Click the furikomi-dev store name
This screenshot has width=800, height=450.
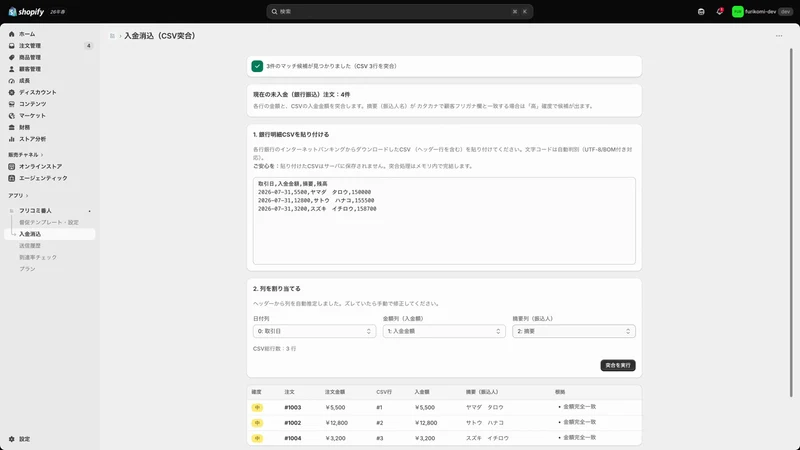coord(761,12)
